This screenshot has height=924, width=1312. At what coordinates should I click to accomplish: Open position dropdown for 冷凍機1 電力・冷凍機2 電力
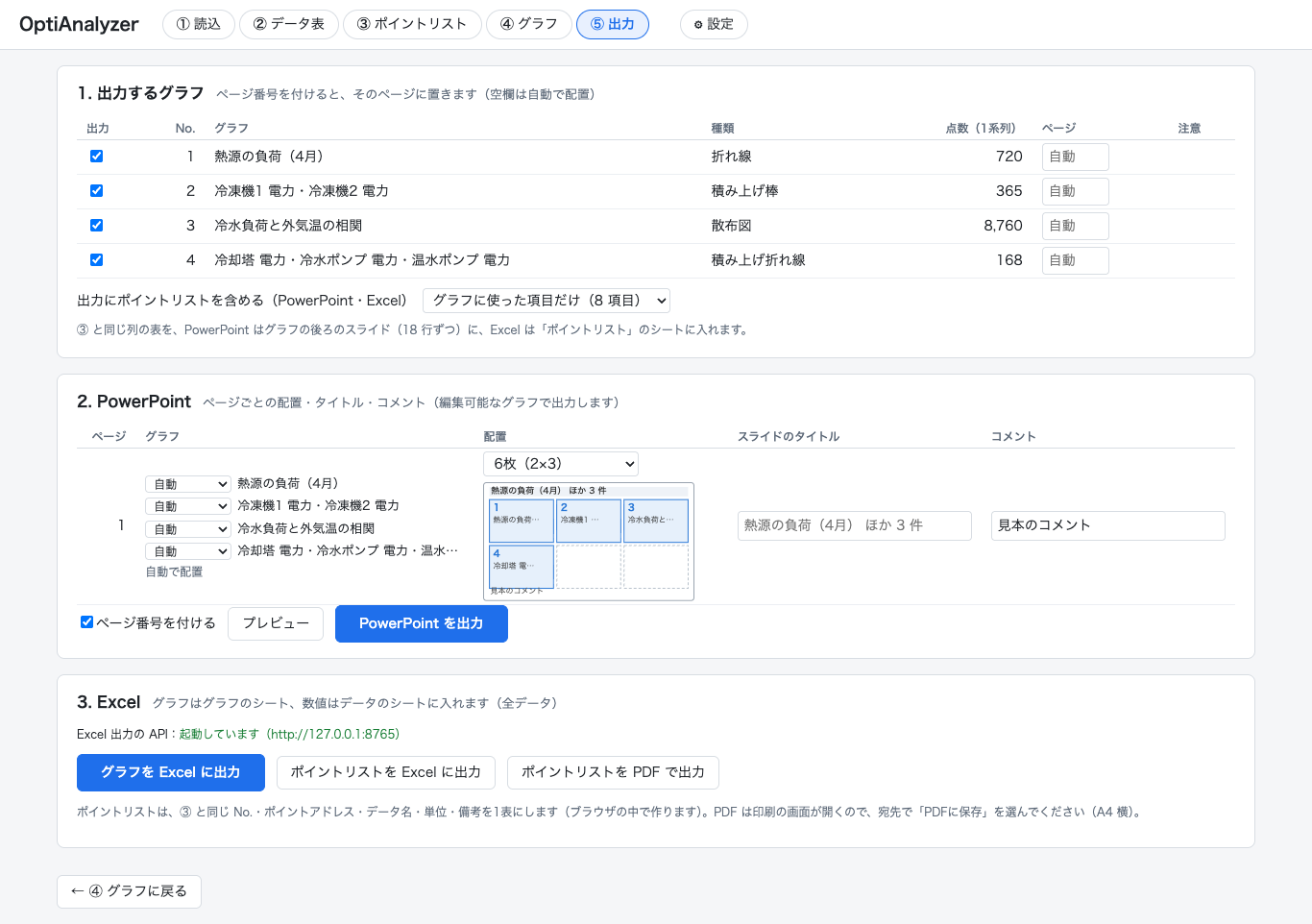[188, 506]
